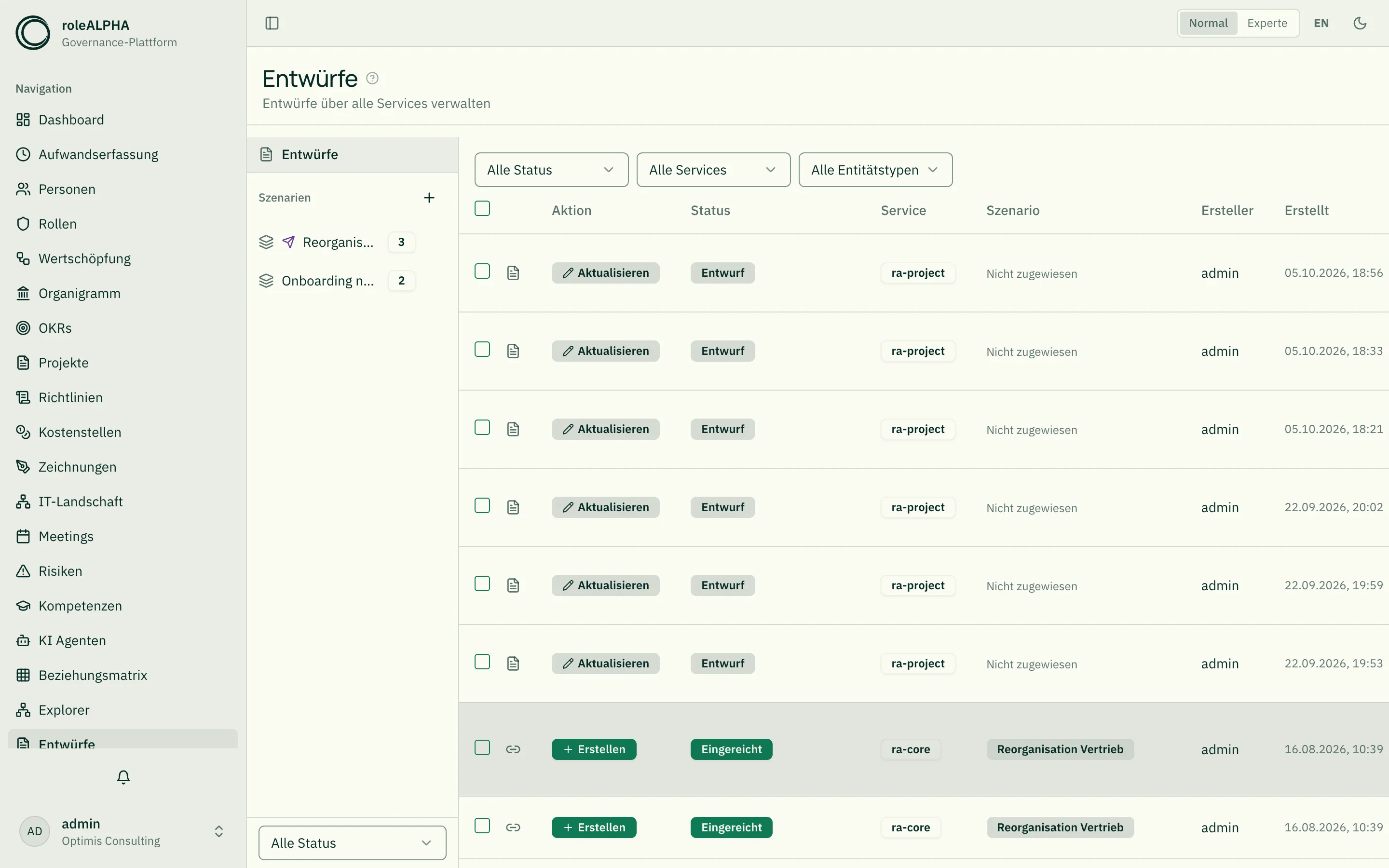Select Normal mode

pos(1208,23)
